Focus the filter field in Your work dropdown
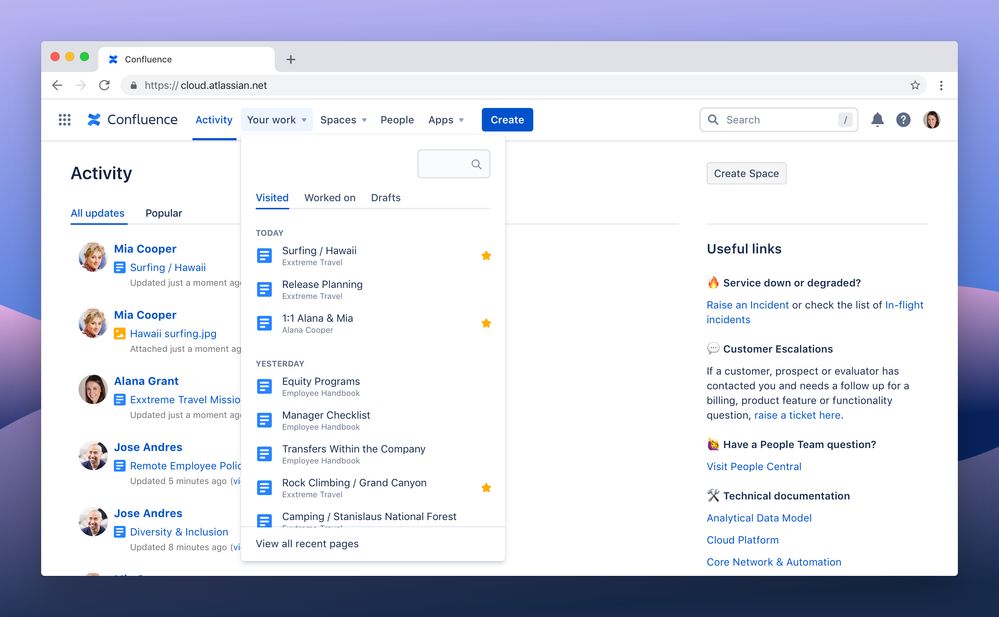The image size is (999, 617). pyautogui.click(x=454, y=164)
